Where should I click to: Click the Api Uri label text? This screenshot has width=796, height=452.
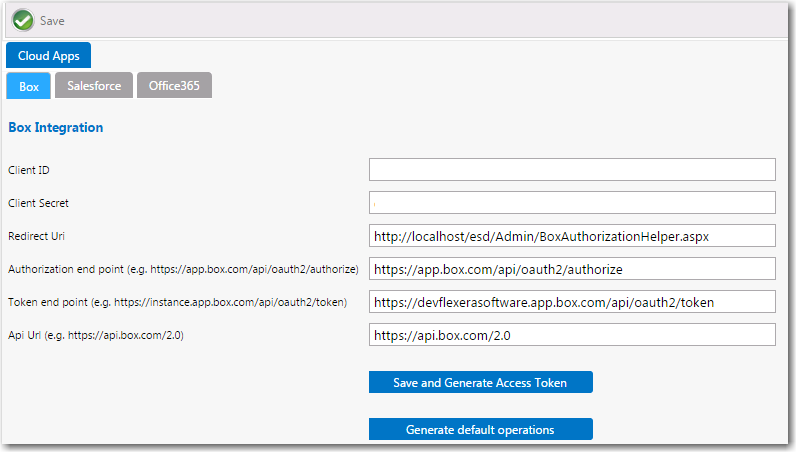point(95,335)
